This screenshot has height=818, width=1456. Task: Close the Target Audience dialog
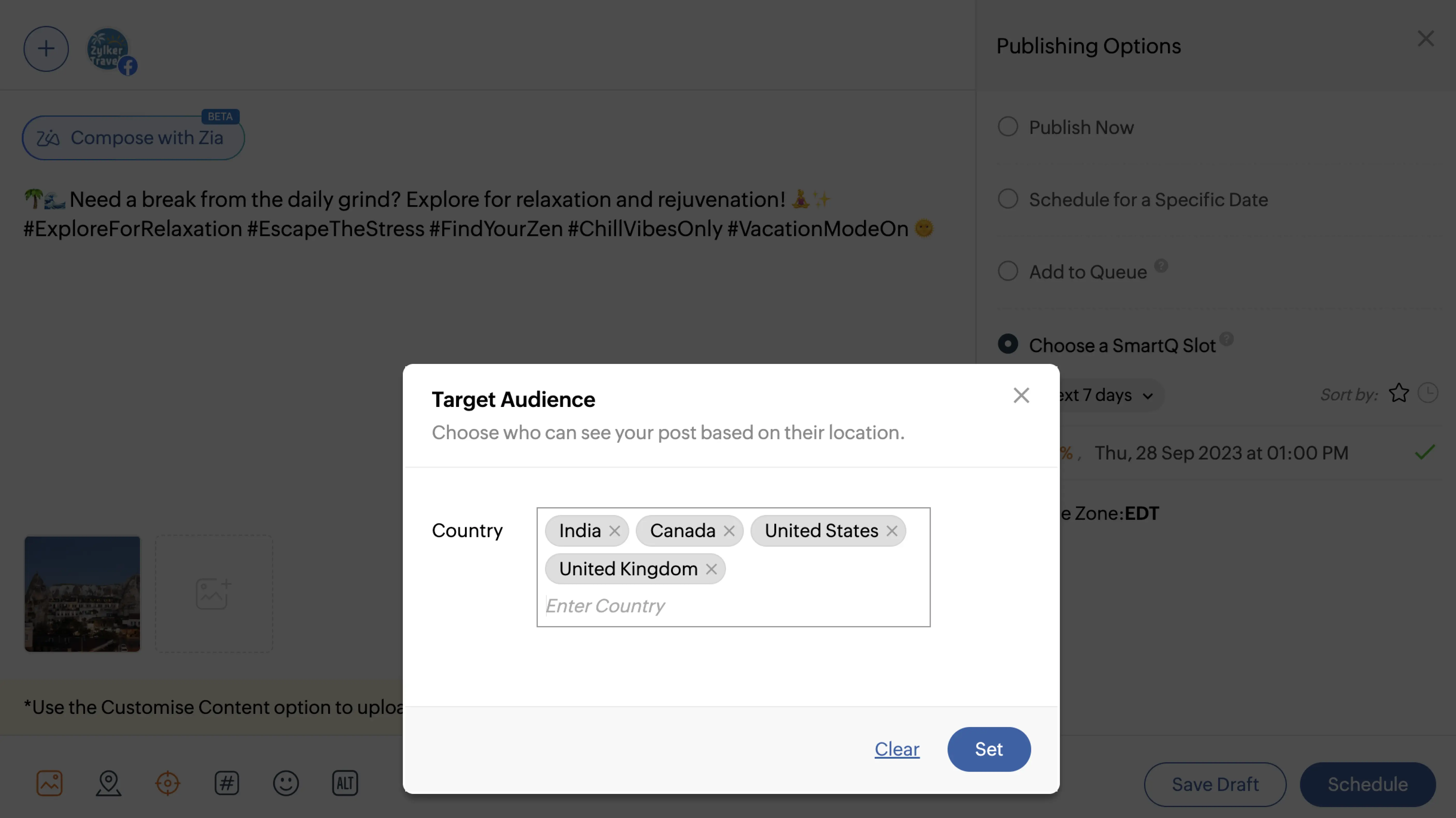(1021, 396)
